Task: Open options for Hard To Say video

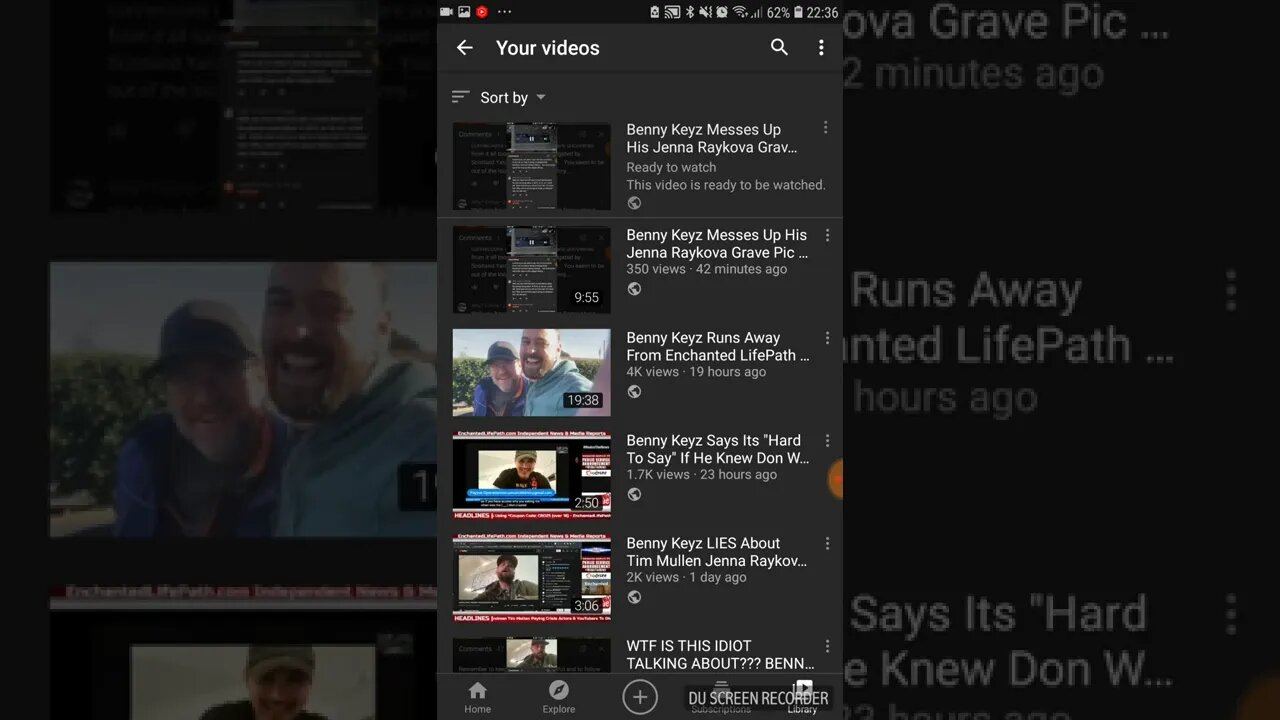Action: pyautogui.click(x=827, y=441)
